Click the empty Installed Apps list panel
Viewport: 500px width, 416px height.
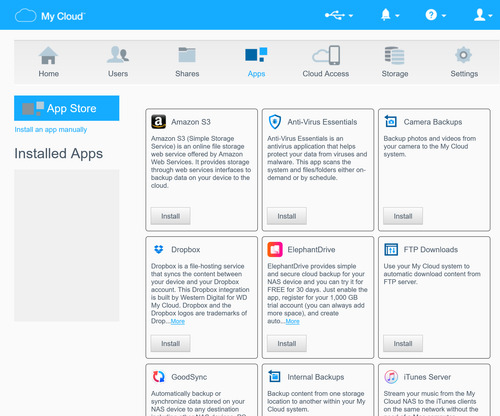(67, 245)
